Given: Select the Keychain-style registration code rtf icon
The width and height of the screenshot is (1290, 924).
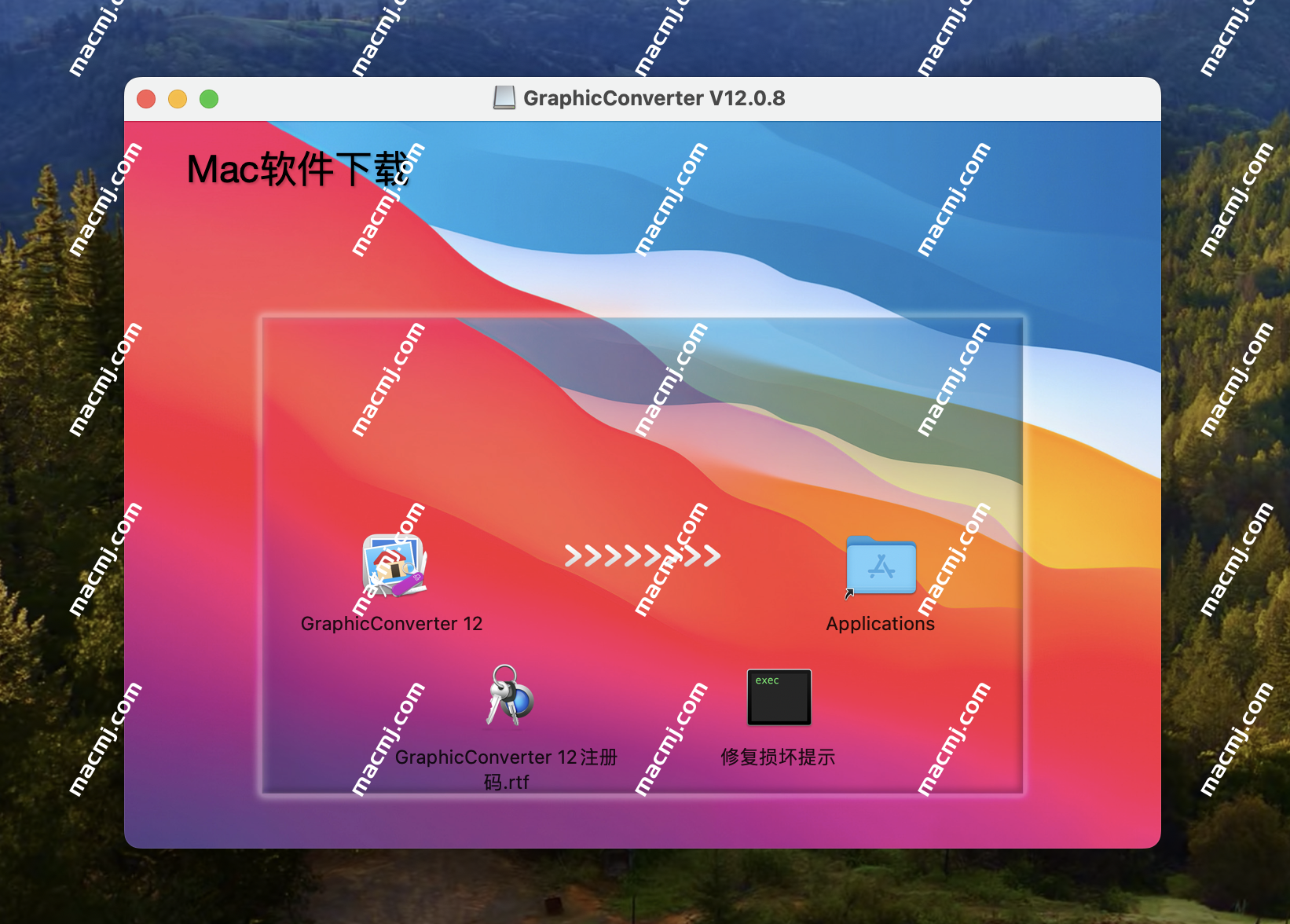Looking at the screenshot, I should tap(509, 696).
